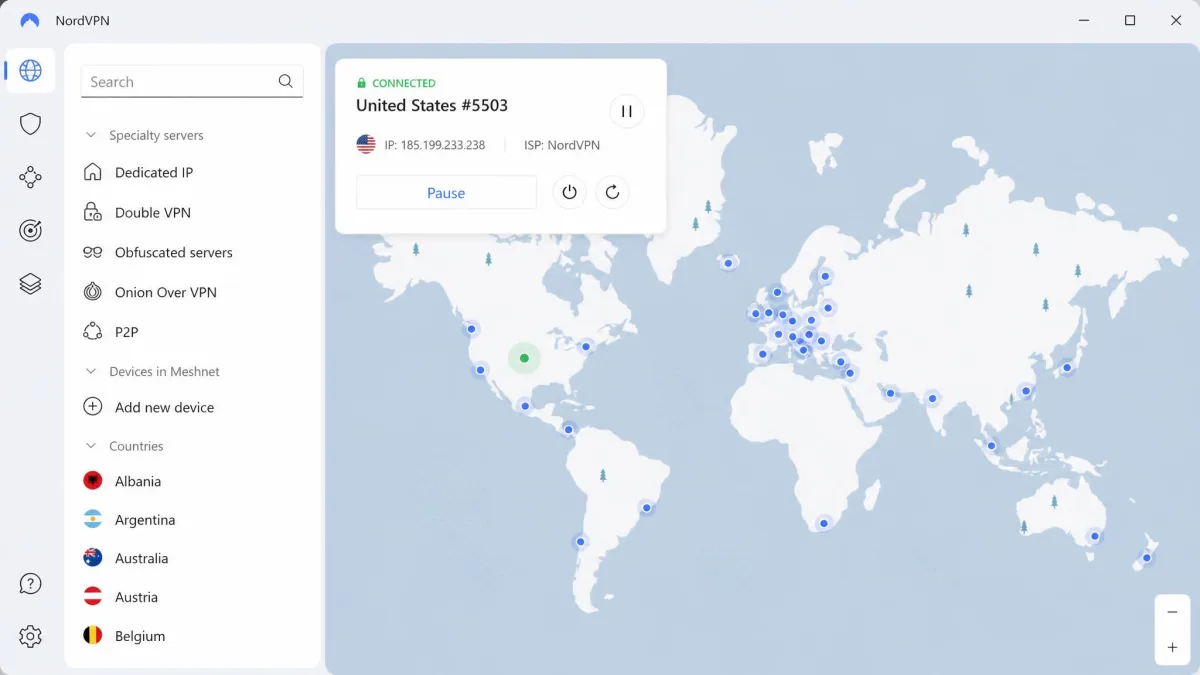Open the Threat Protection shield icon
Viewport: 1200px width, 675px height.
[x=30, y=124]
